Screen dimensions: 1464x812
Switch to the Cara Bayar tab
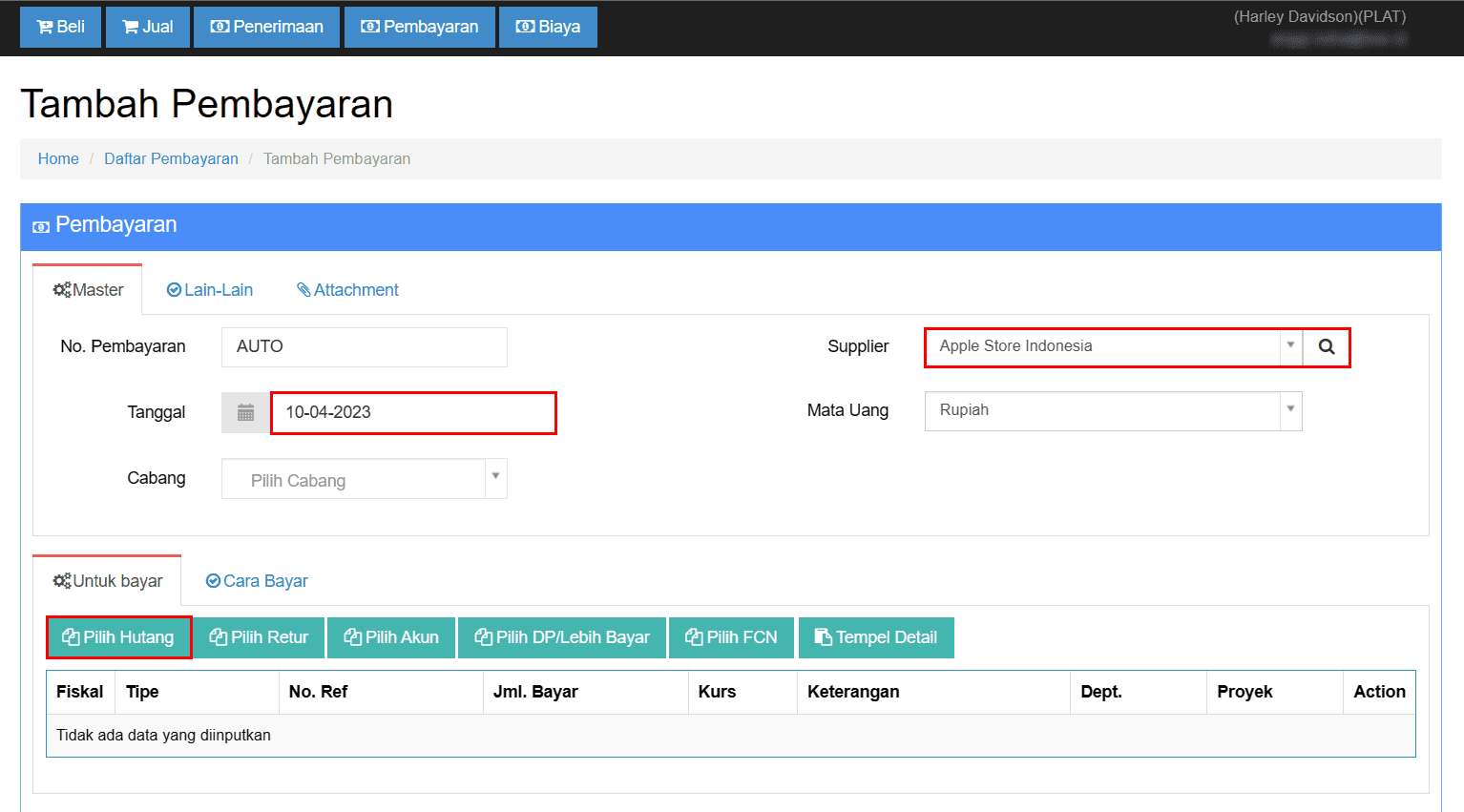(257, 581)
